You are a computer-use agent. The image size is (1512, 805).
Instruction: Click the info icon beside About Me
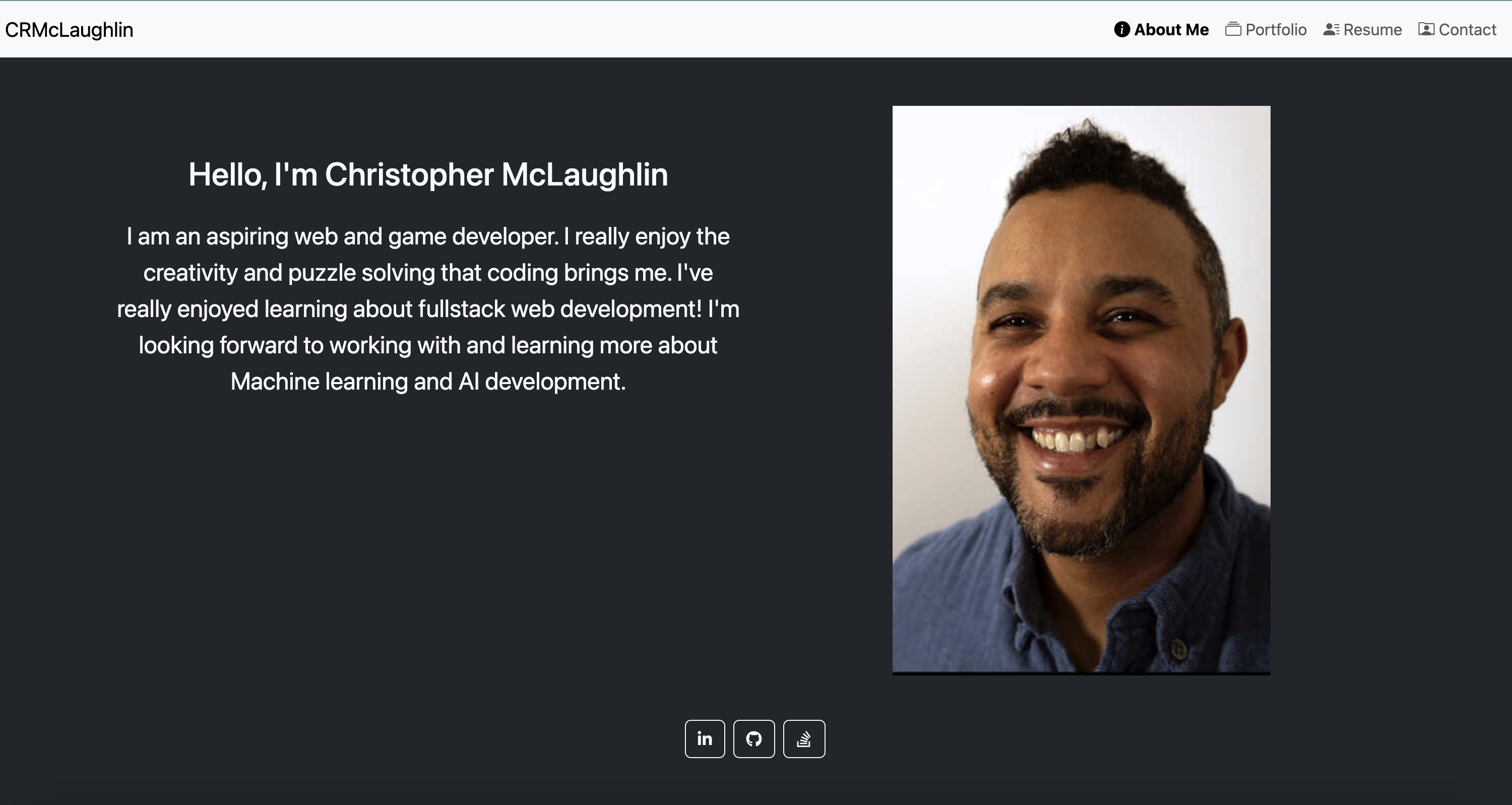(x=1122, y=29)
